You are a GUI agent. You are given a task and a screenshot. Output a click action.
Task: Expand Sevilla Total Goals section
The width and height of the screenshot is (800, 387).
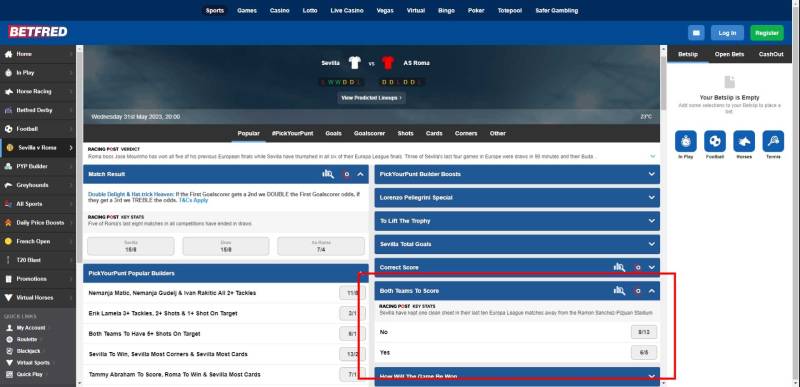tap(652, 244)
